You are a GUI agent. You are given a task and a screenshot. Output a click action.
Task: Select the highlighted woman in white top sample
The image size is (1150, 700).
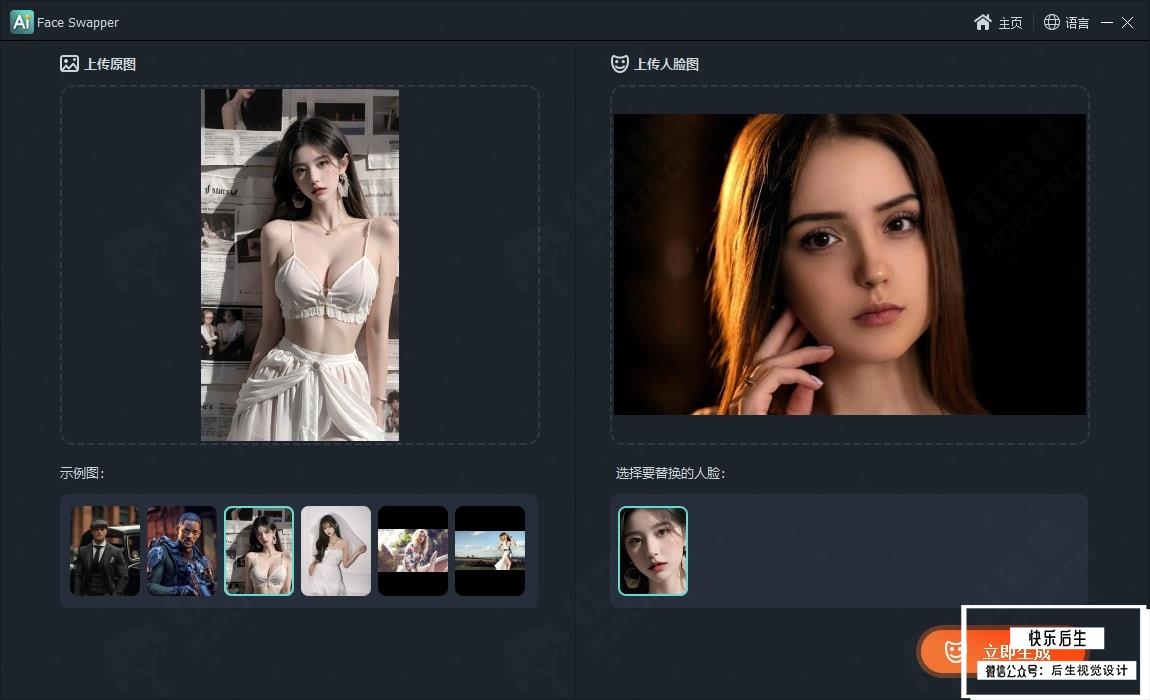coord(259,550)
